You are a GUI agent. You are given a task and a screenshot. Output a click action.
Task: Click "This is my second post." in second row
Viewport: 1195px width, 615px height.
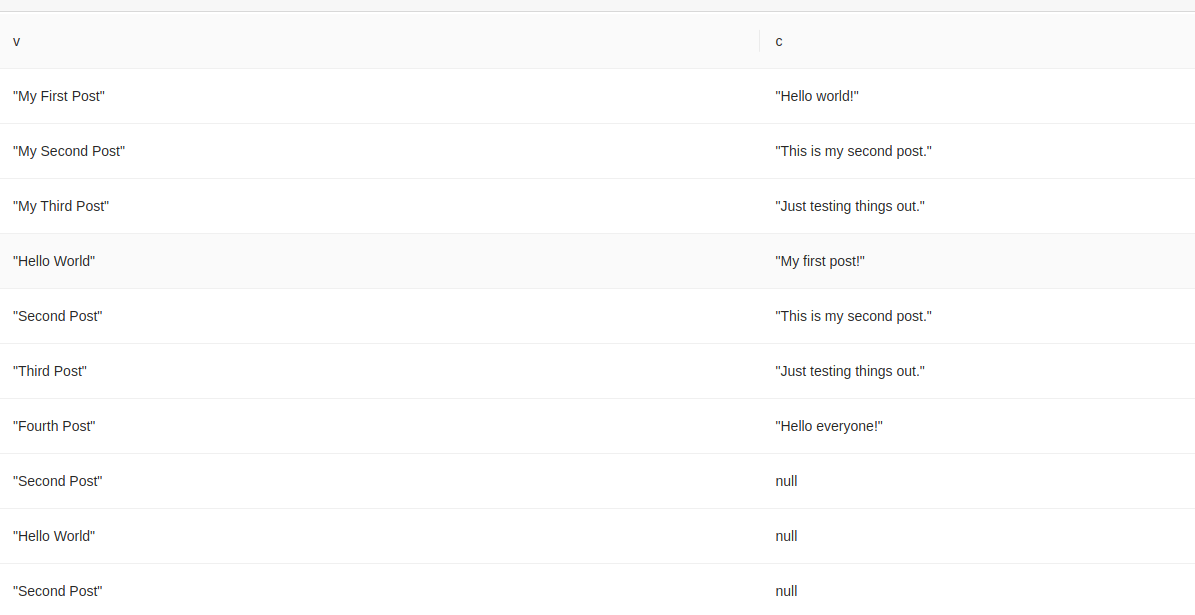853,151
